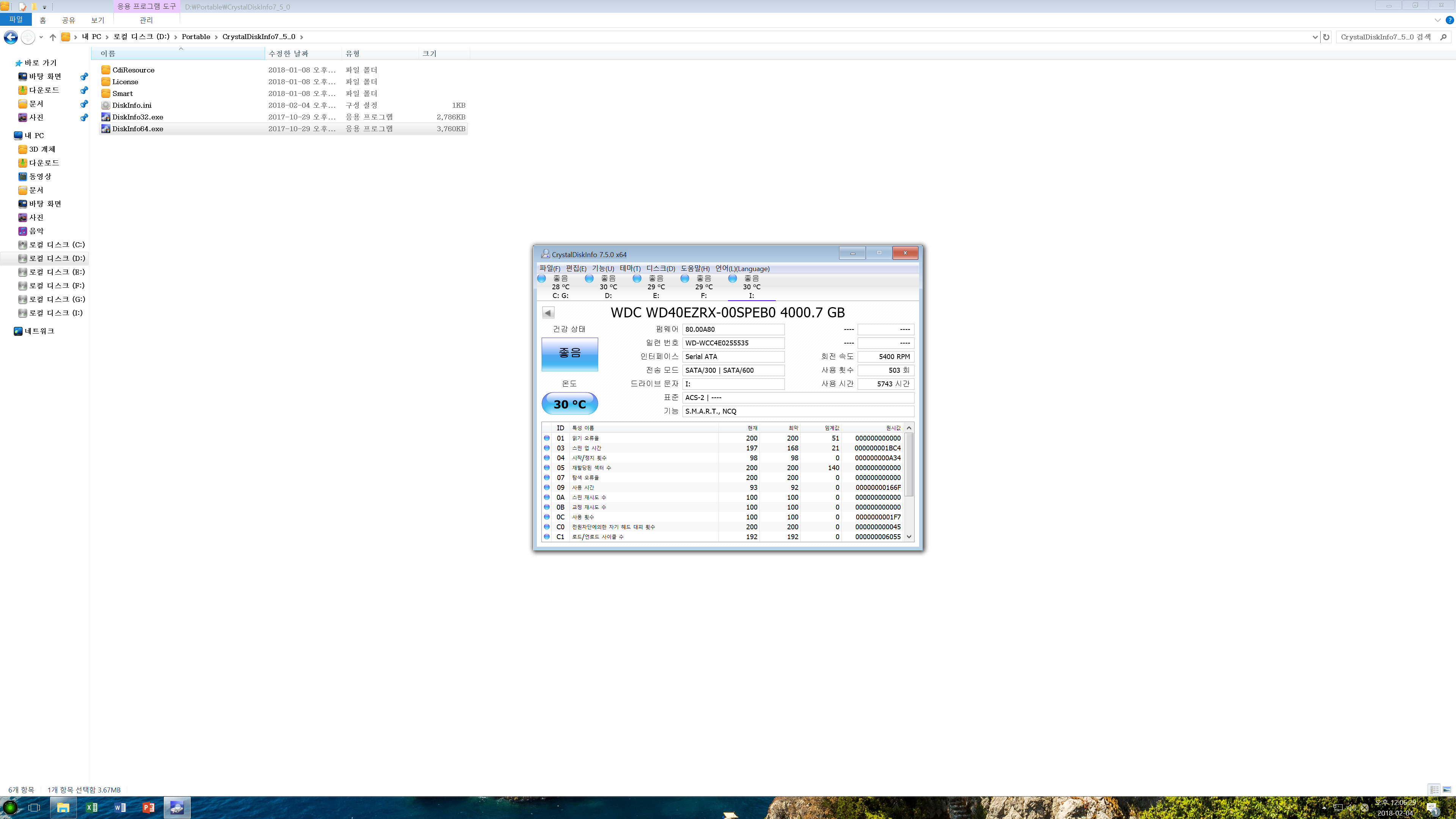This screenshot has width=1456, height=819.
Task: Click the Explorer up directory arrow
Action: pos(53,37)
